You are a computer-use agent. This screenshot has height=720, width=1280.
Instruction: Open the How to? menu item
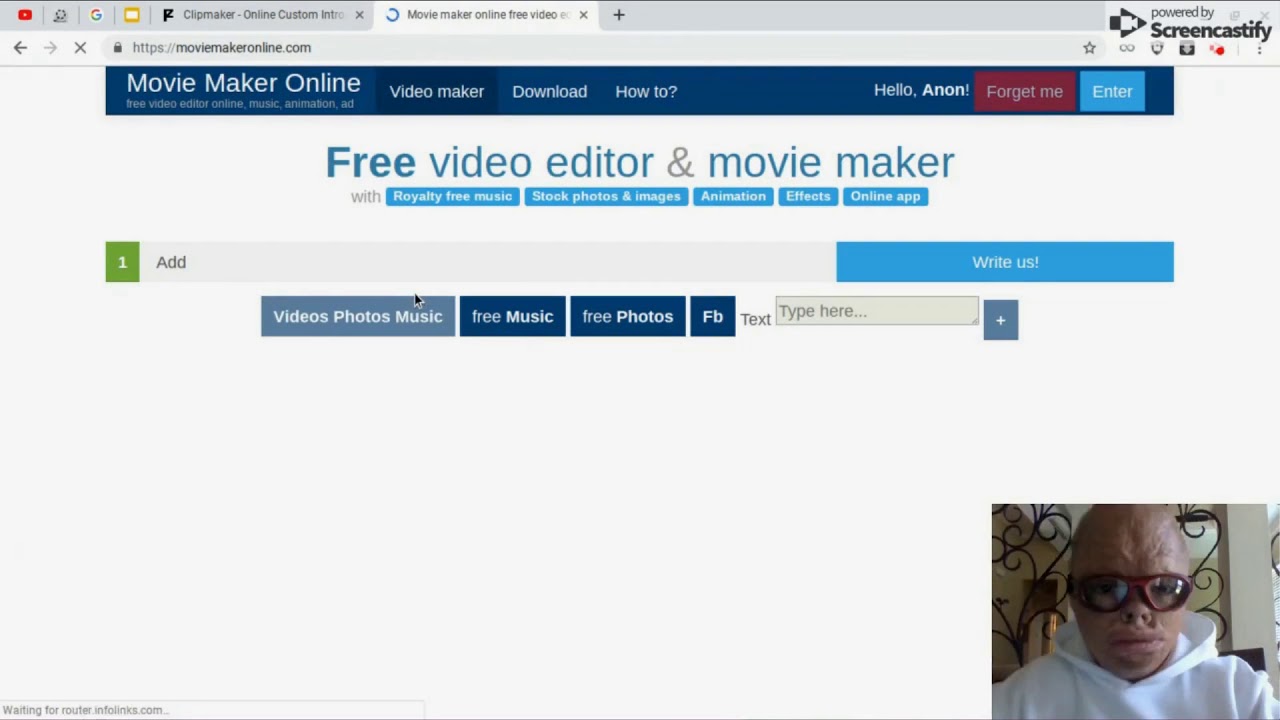coord(646,91)
